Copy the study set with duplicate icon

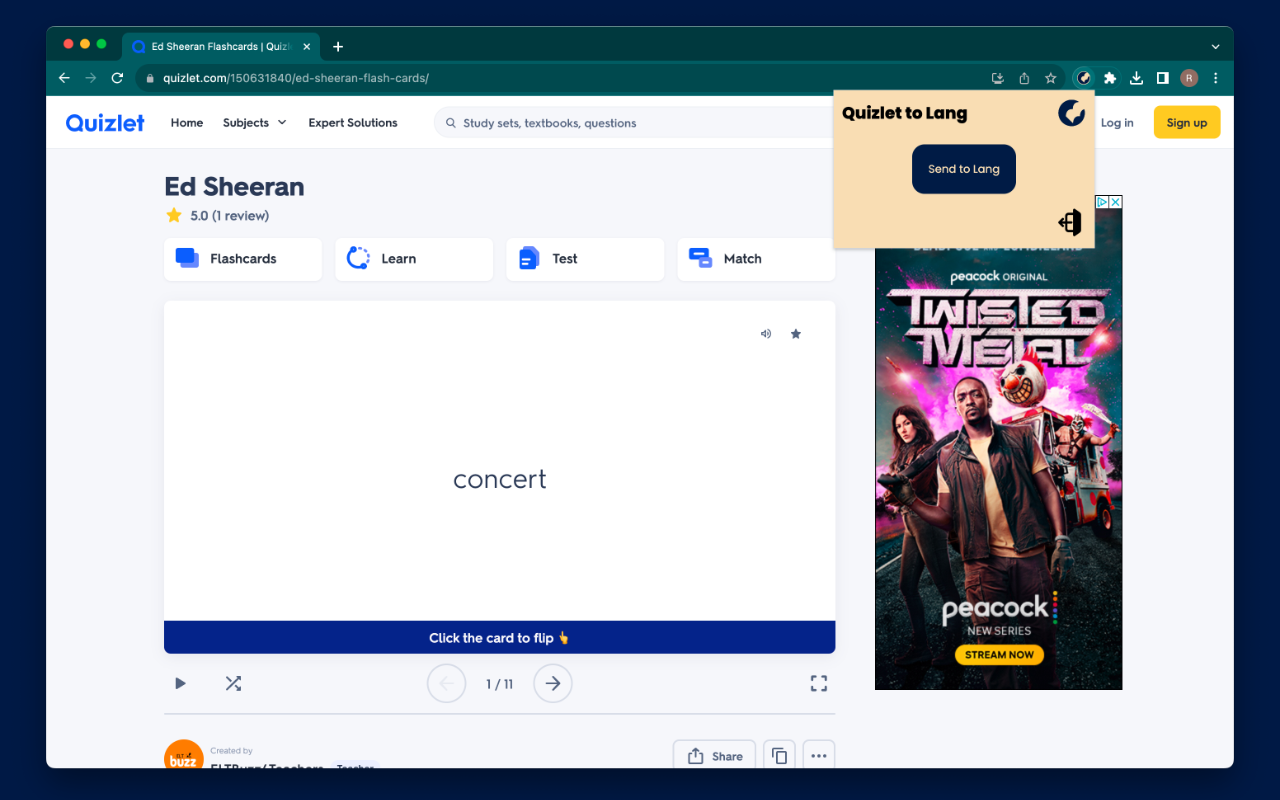(779, 755)
